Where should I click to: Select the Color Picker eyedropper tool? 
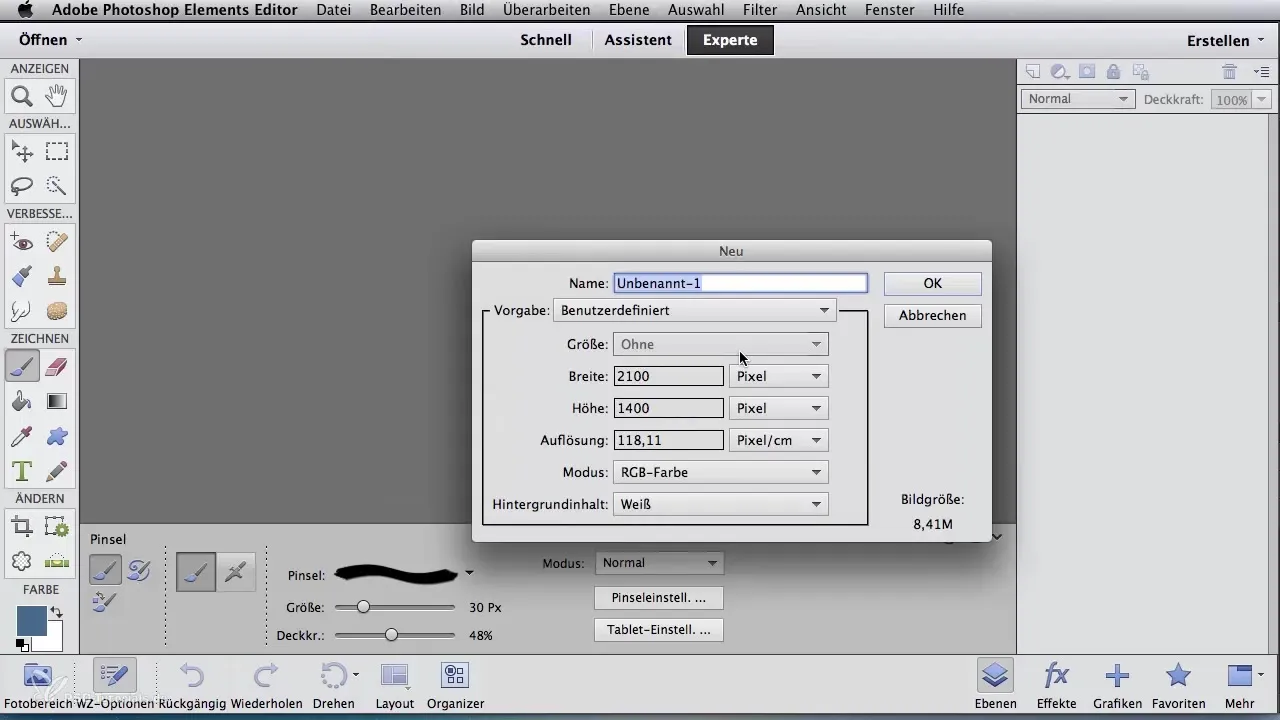pyautogui.click(x=22, y=436)
